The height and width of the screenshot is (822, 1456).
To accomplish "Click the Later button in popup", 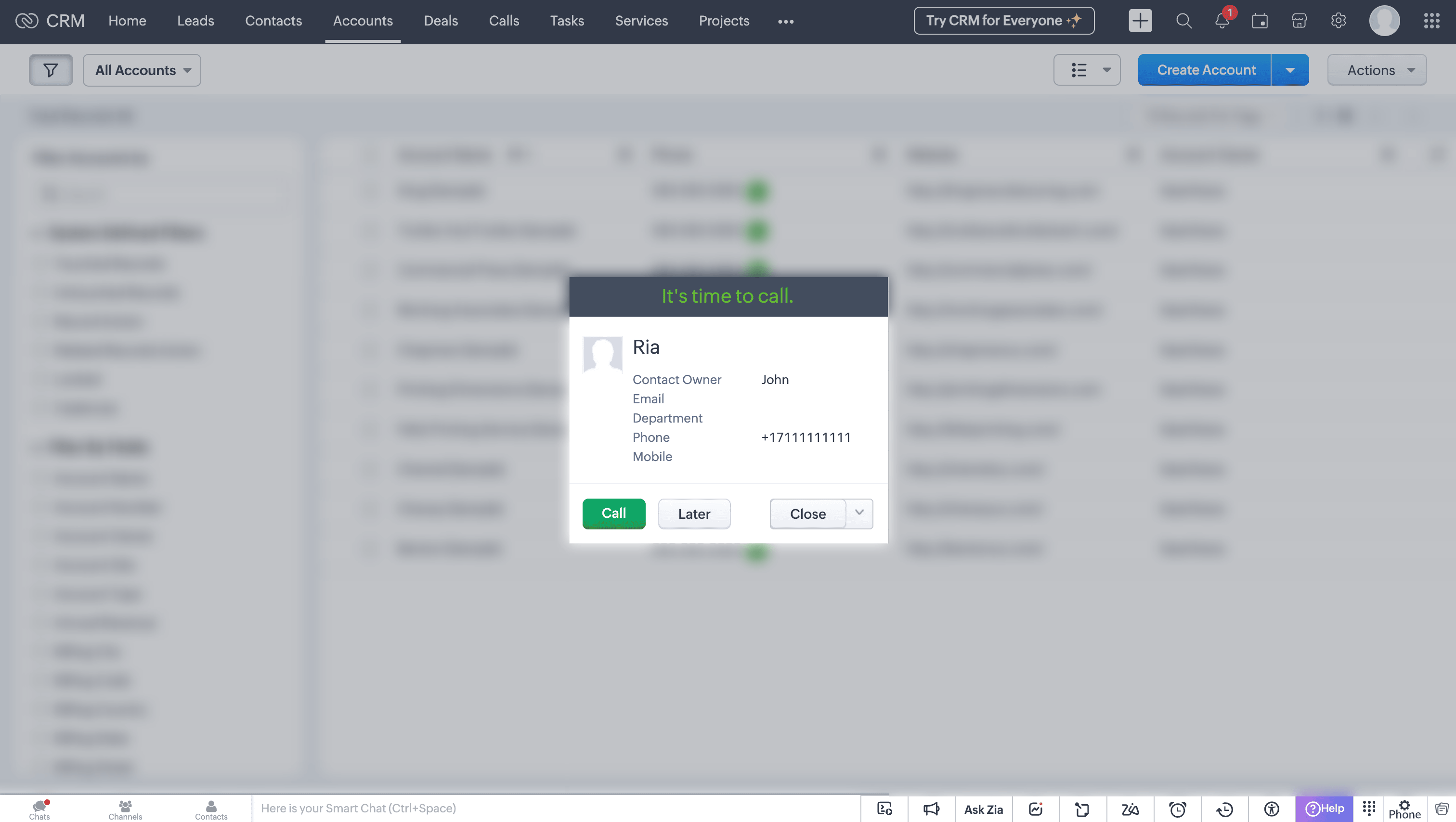I will tap(694, 514).
